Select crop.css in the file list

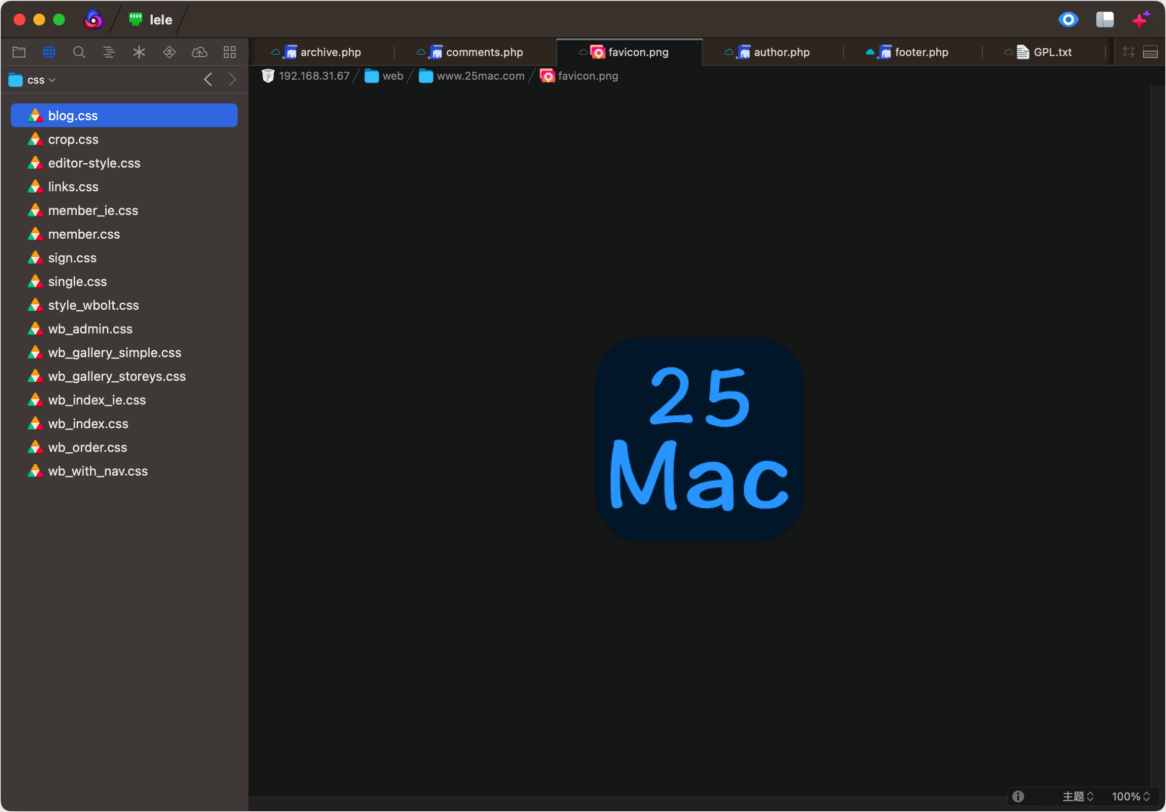124,139
